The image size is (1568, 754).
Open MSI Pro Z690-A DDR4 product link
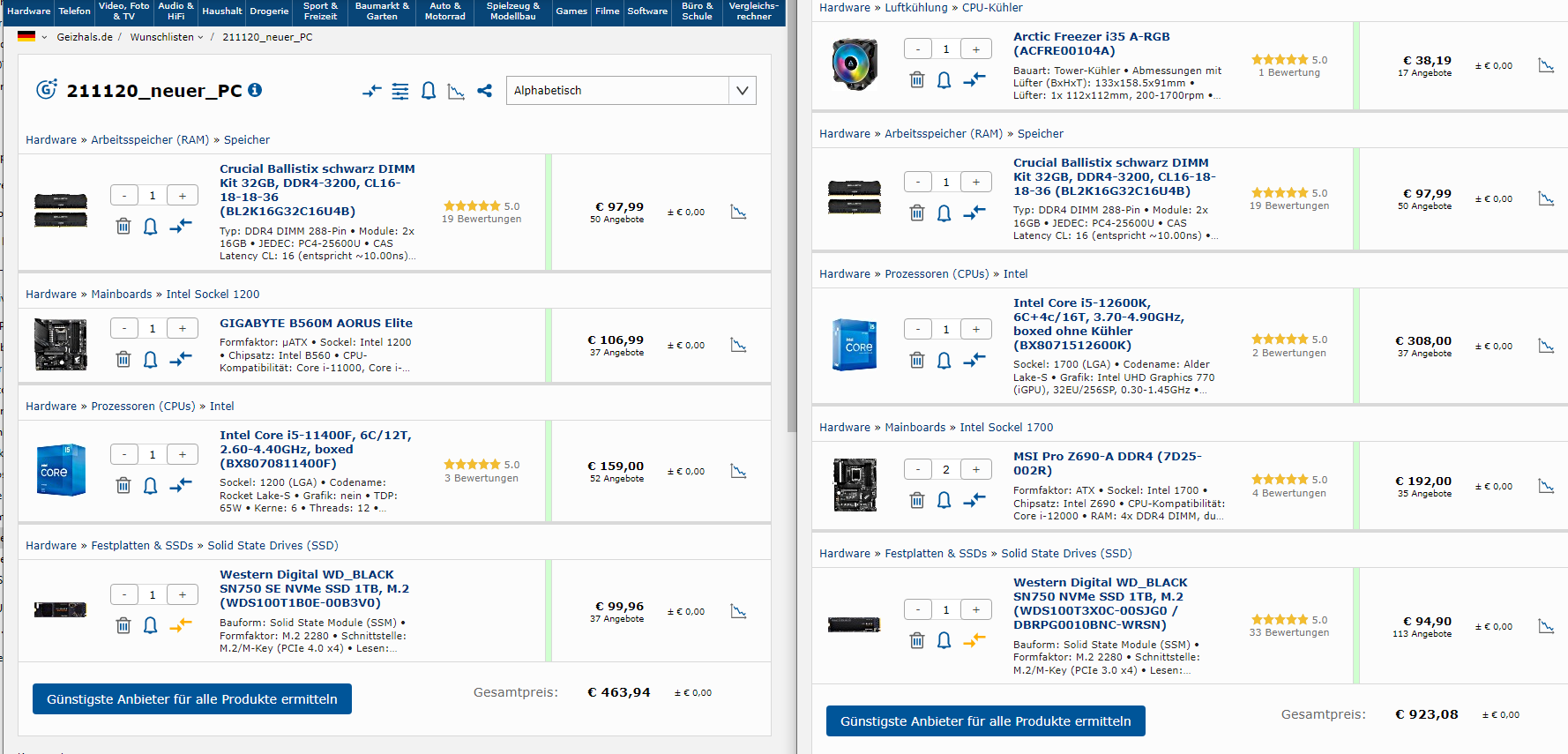pos(1107,463)
